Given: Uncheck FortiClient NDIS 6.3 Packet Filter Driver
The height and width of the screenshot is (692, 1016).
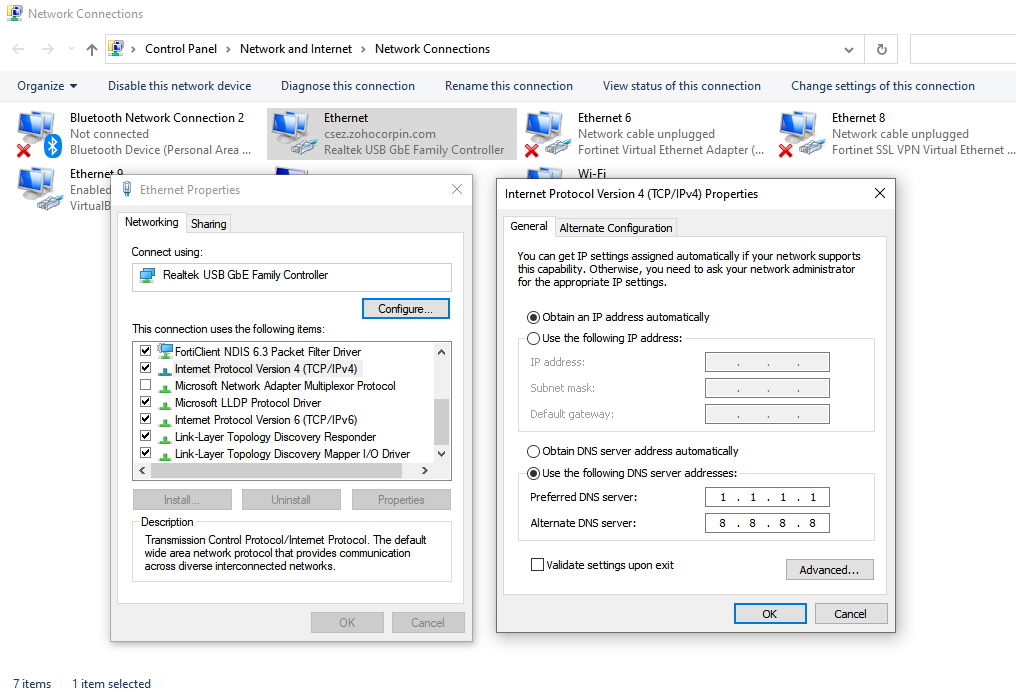Looking at the screenshot, I should (x=145, y=351).
